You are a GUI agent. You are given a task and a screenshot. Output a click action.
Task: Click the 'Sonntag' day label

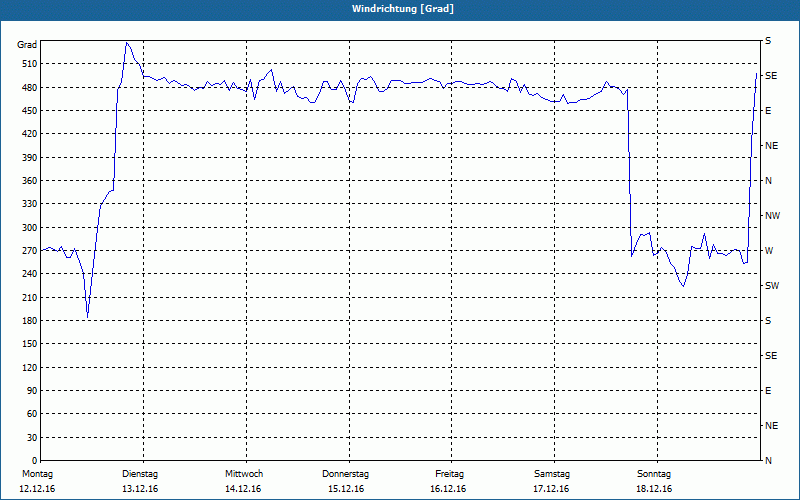654,474
